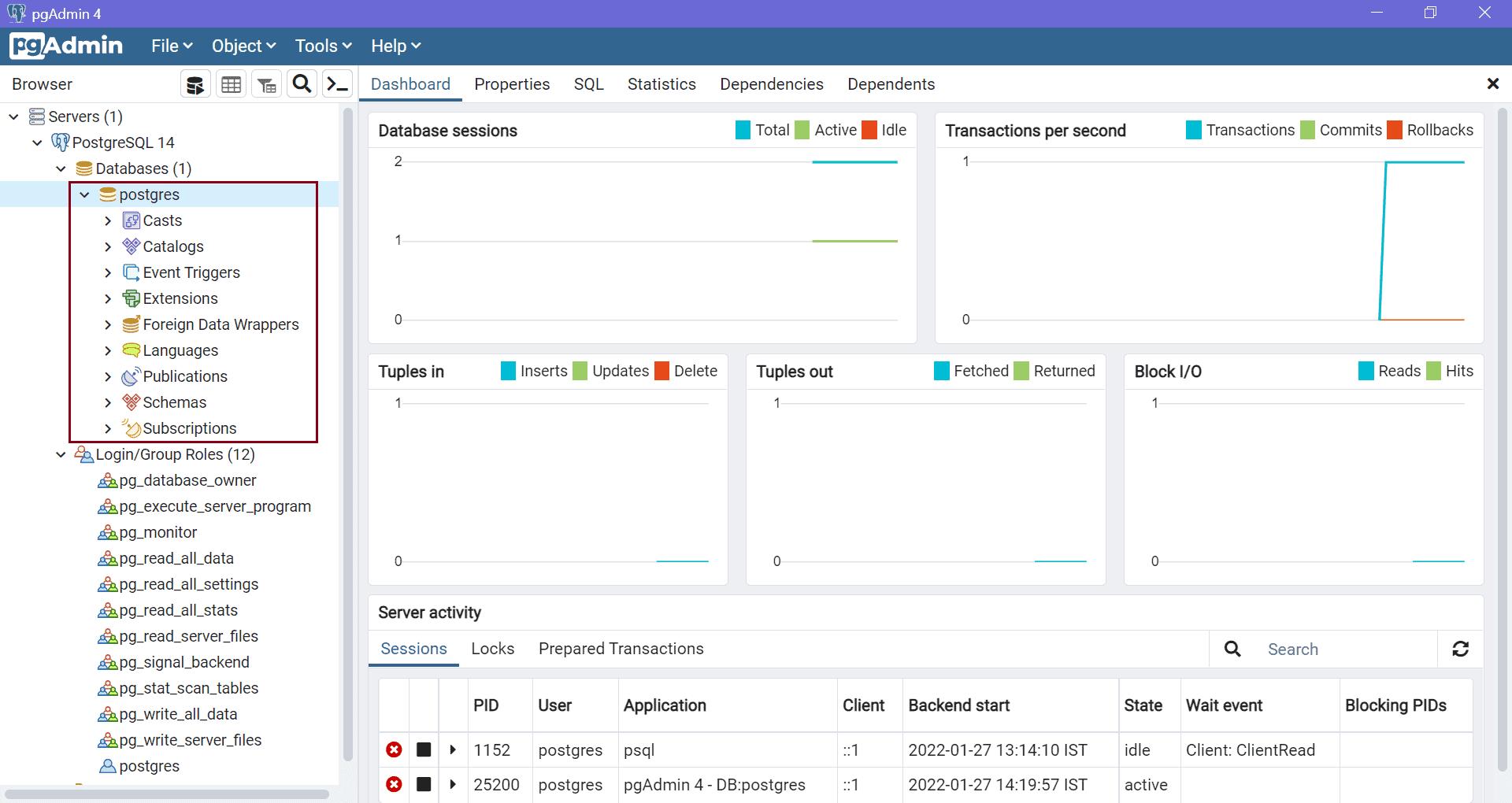Open the Filtered Rows icon in Browser toolbar

coord(266,83)
